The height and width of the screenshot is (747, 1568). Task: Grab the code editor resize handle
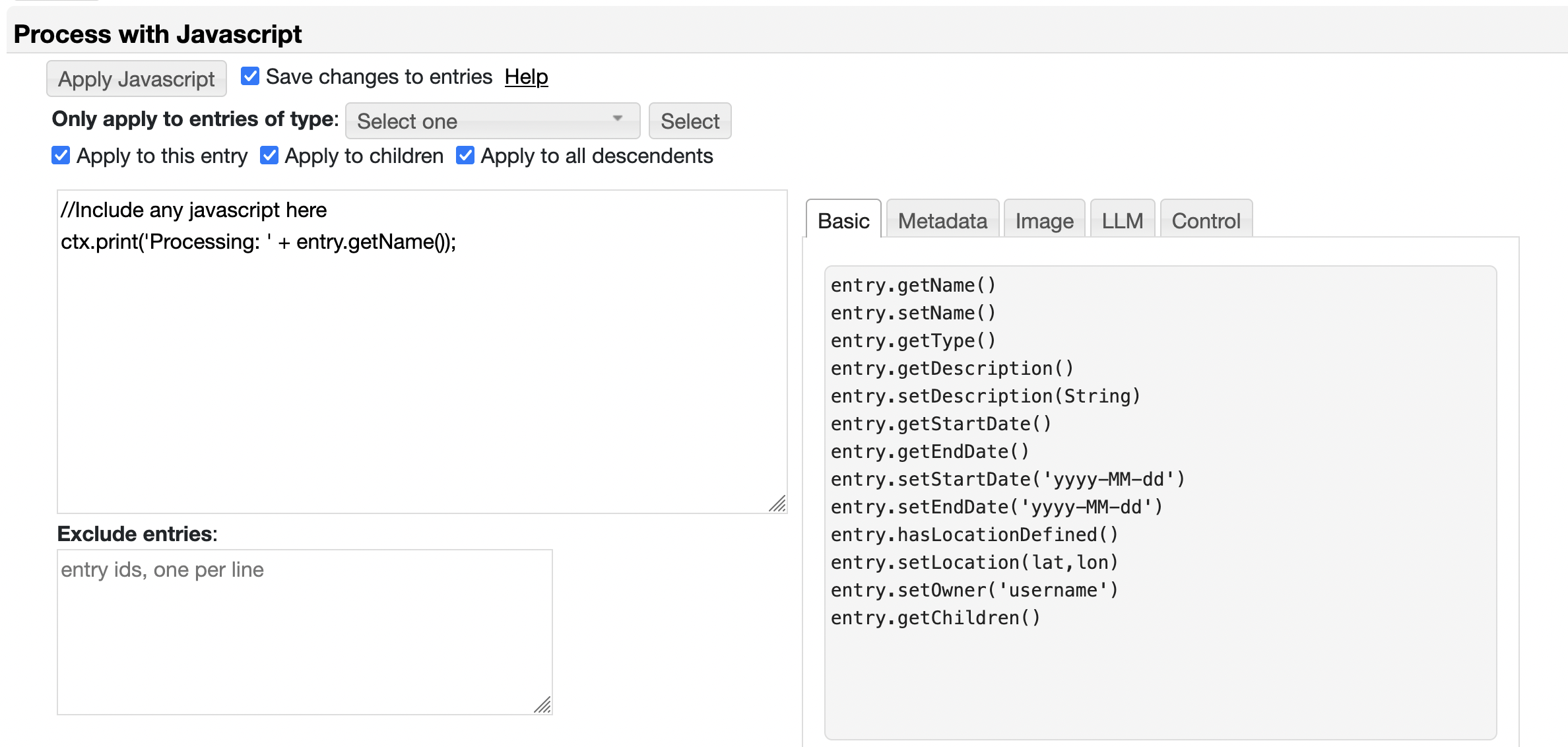(x=778, y=504)
